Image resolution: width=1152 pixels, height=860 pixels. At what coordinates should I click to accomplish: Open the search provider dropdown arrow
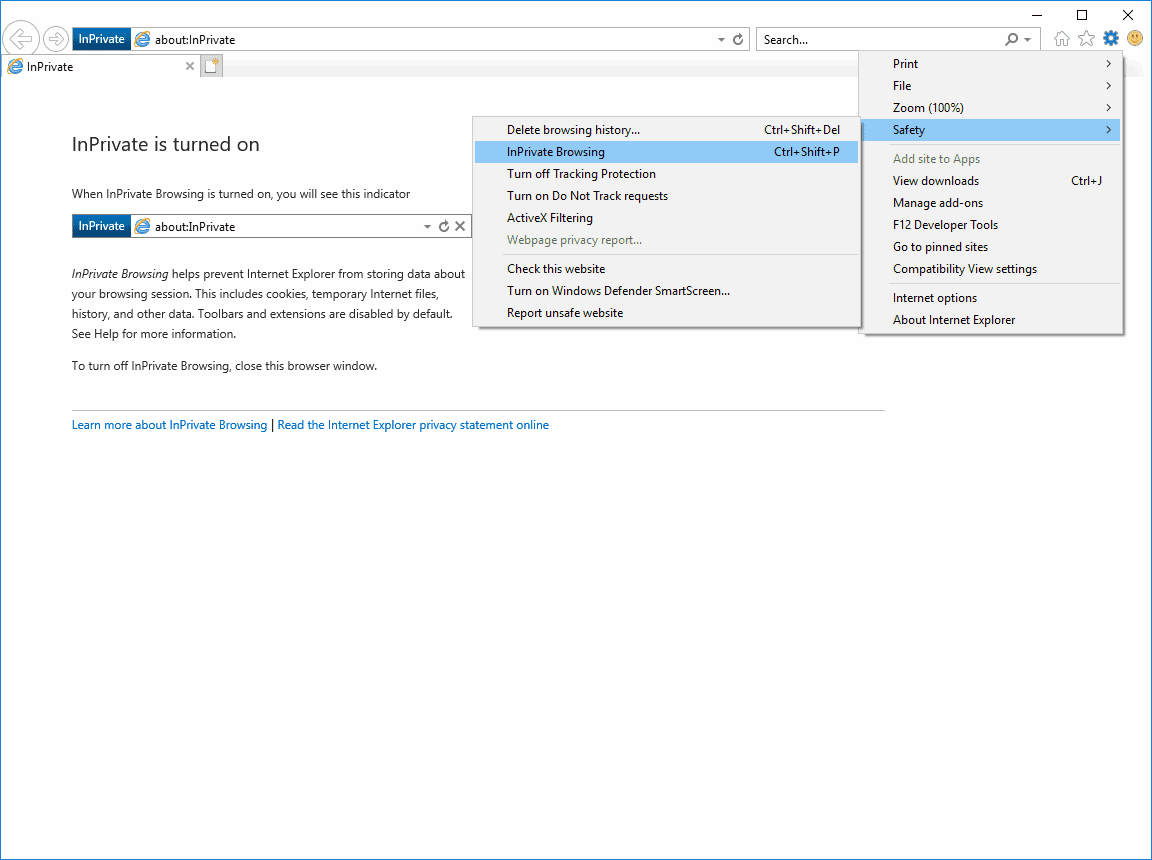coord(1028,40)
